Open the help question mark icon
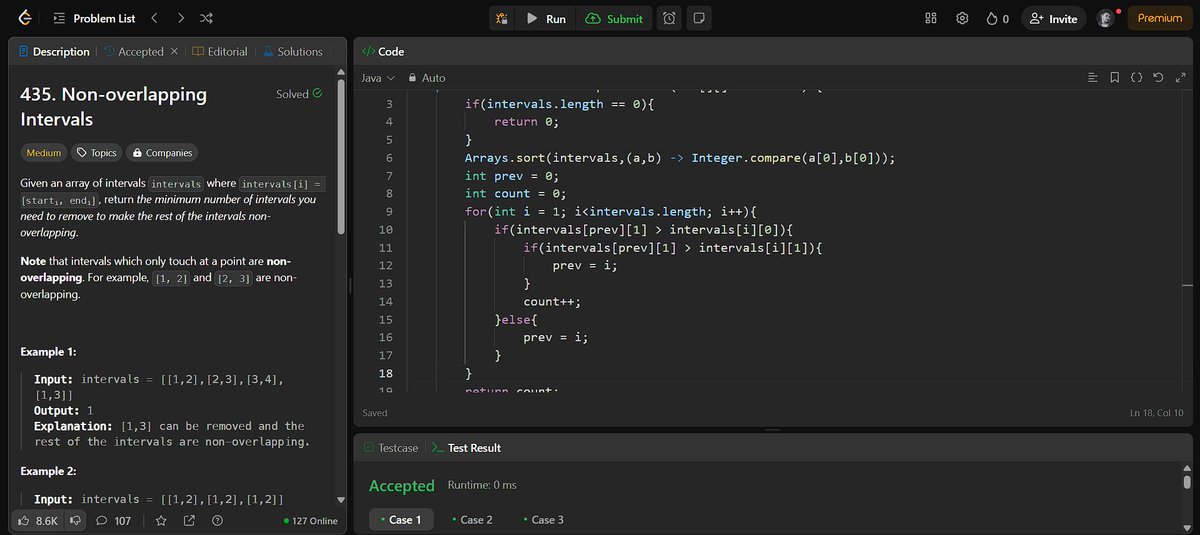The image size is (1200, 535). (x=217, y=521)
